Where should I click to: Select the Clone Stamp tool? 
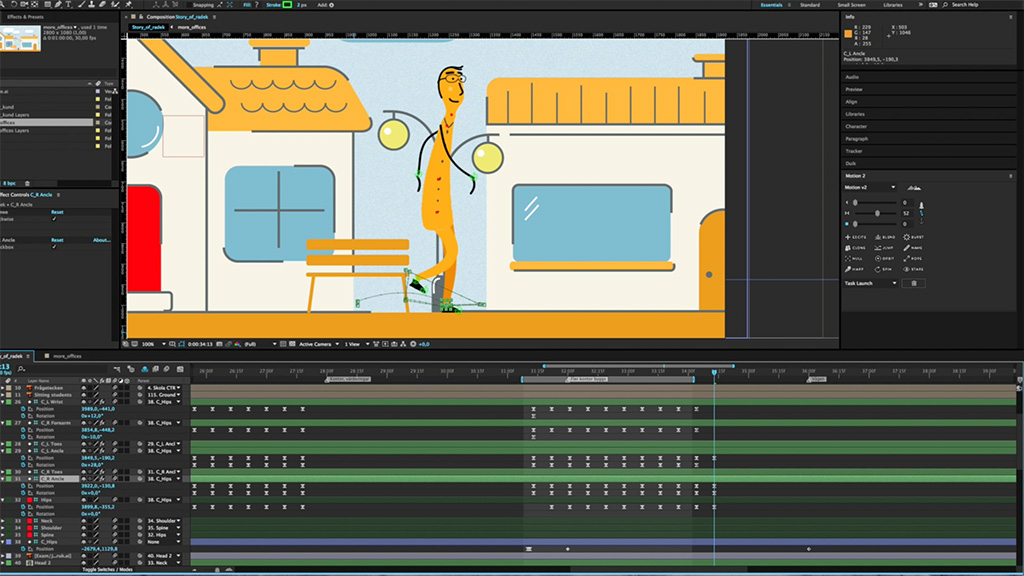[x=92, y=5]
